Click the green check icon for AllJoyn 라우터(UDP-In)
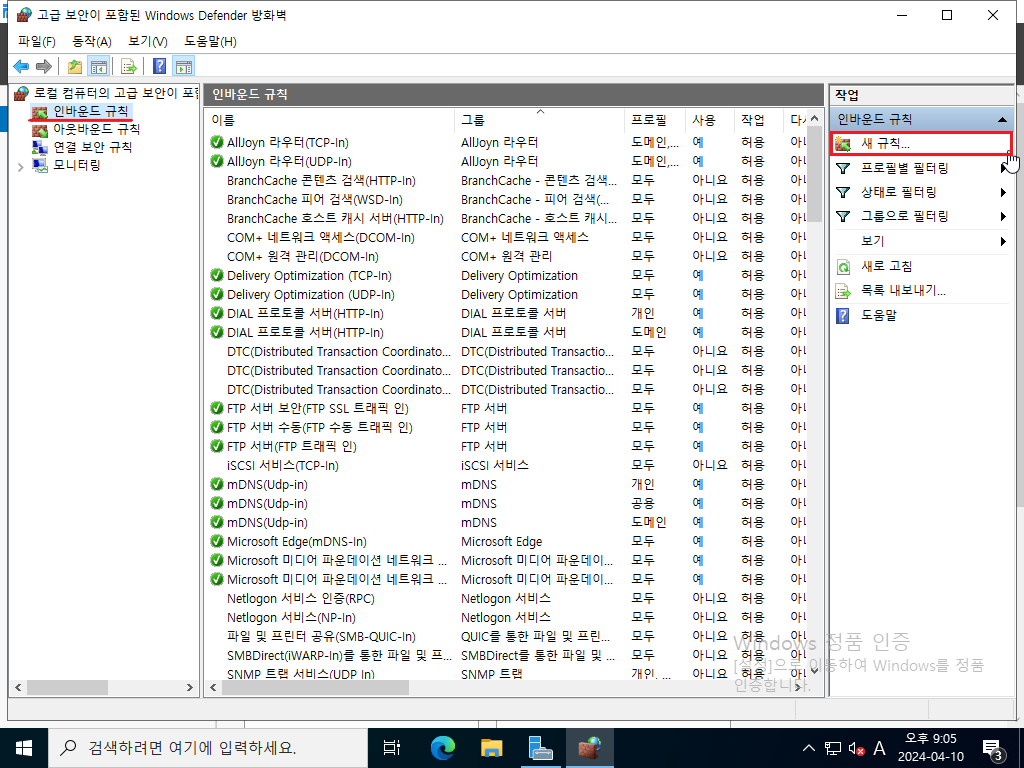1024x768 pixels. pos(217,161)
